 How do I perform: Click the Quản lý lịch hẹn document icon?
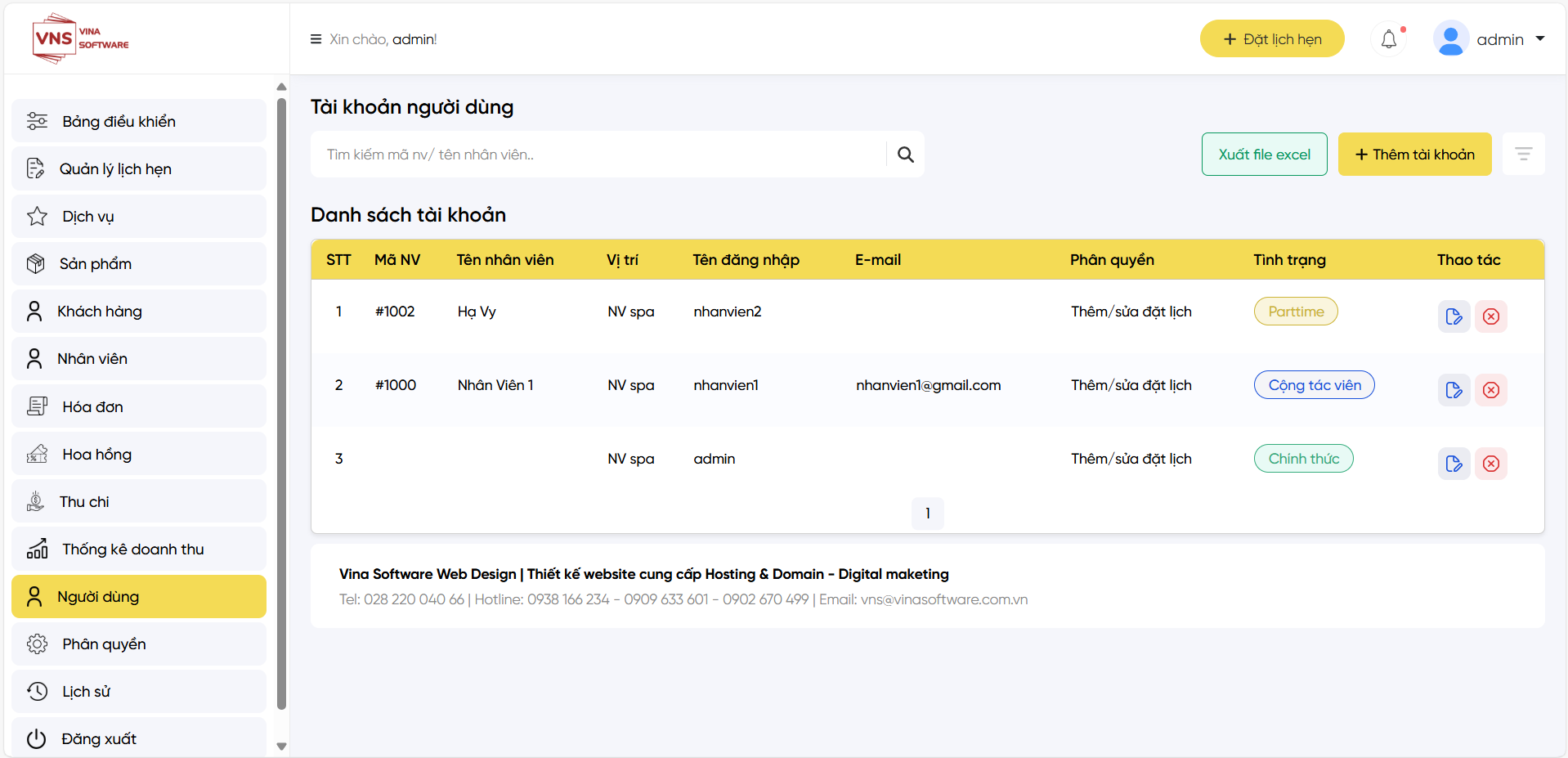tap(35, 168)
